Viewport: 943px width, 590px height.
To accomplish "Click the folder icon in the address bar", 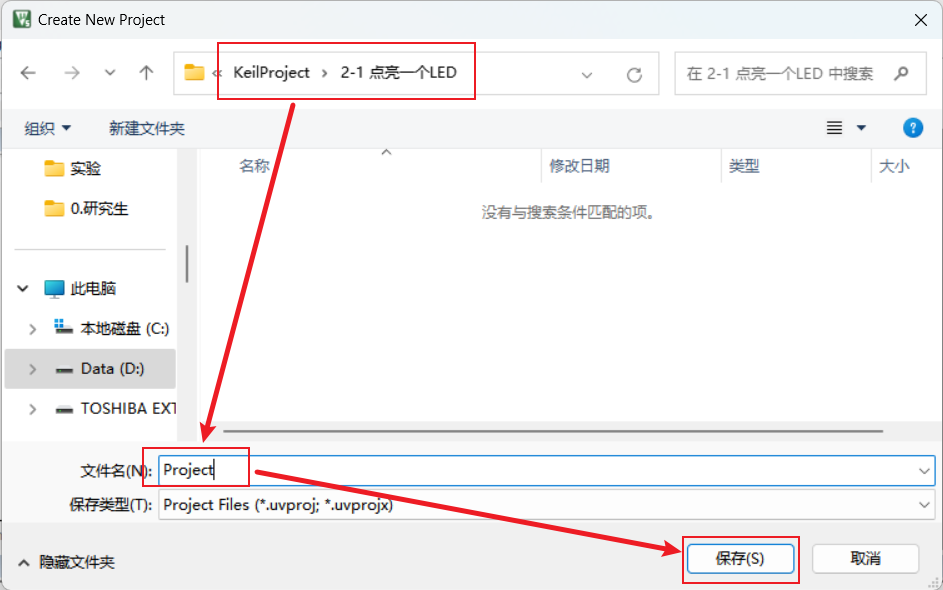I will click(x=194, y=73).
